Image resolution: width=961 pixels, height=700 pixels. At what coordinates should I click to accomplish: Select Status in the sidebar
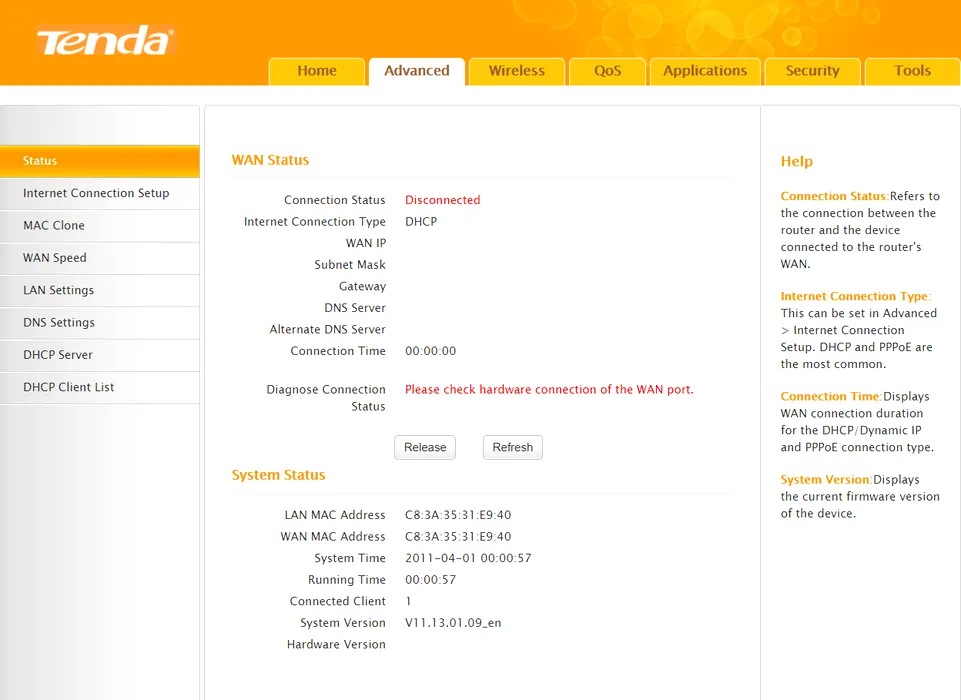(100, 161)
